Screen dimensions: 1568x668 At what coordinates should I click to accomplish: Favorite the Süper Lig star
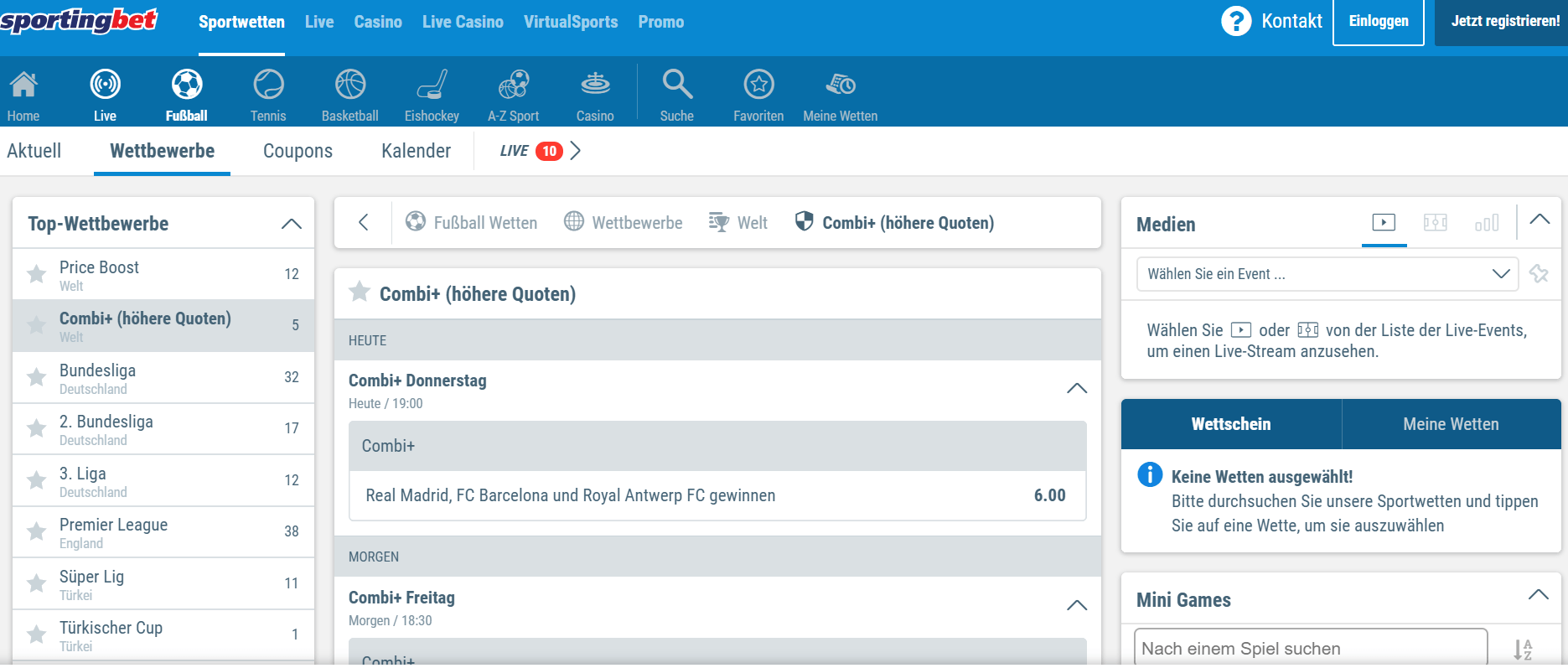pyautogui.click(x=36, y=583)
